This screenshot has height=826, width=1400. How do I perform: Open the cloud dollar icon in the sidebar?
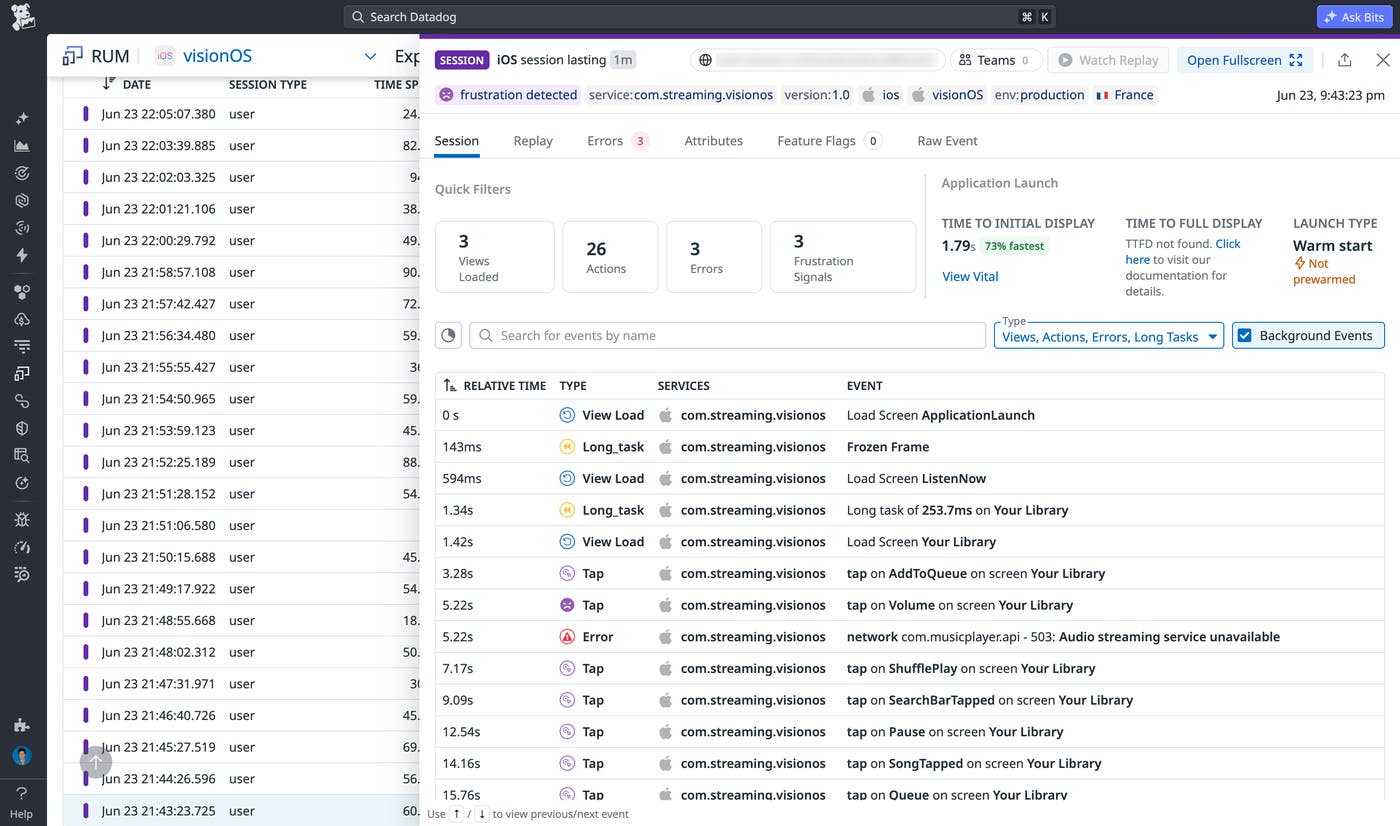point(22,319)
